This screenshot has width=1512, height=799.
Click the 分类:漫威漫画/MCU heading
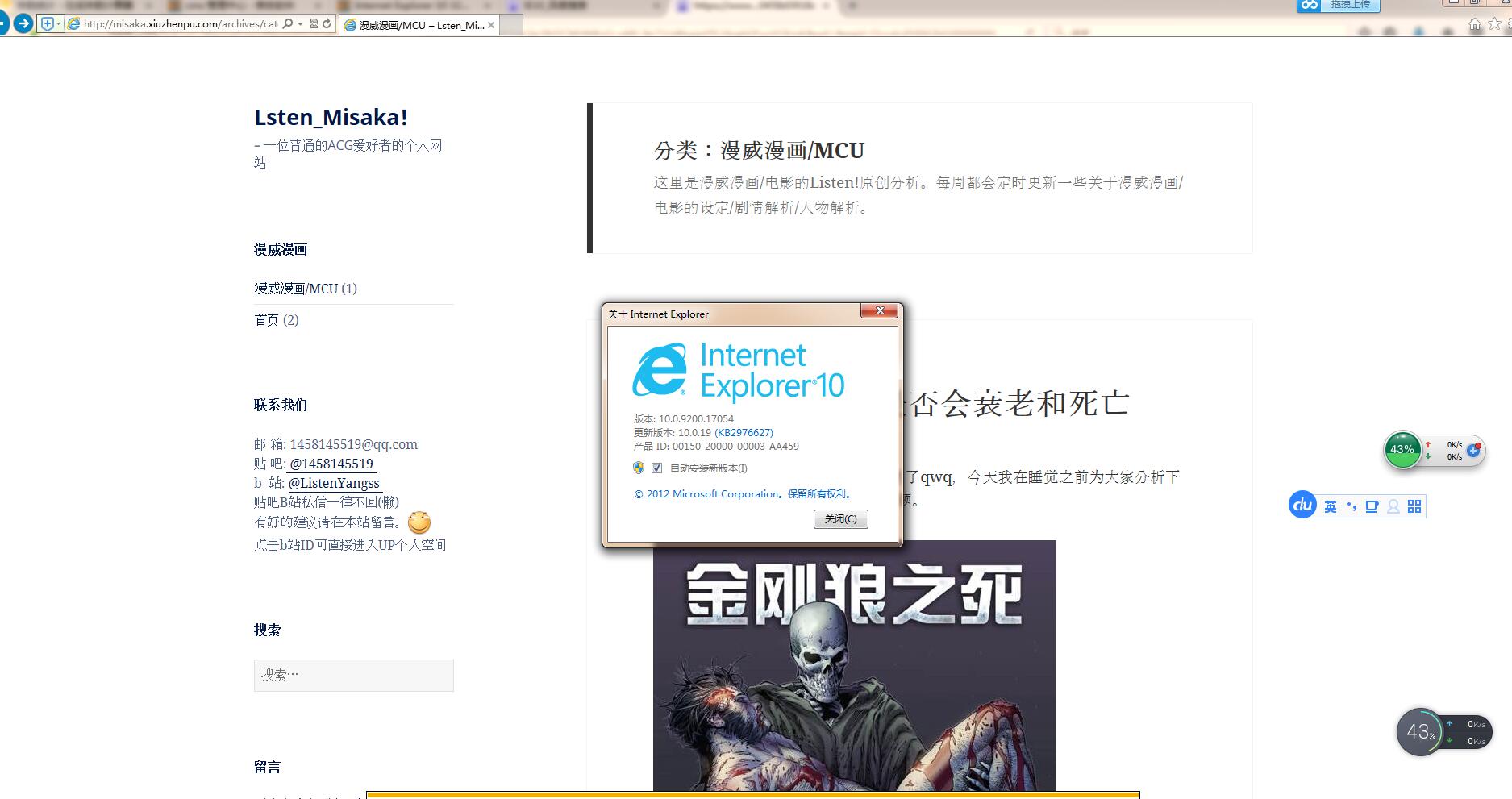(x=759, y=151)
